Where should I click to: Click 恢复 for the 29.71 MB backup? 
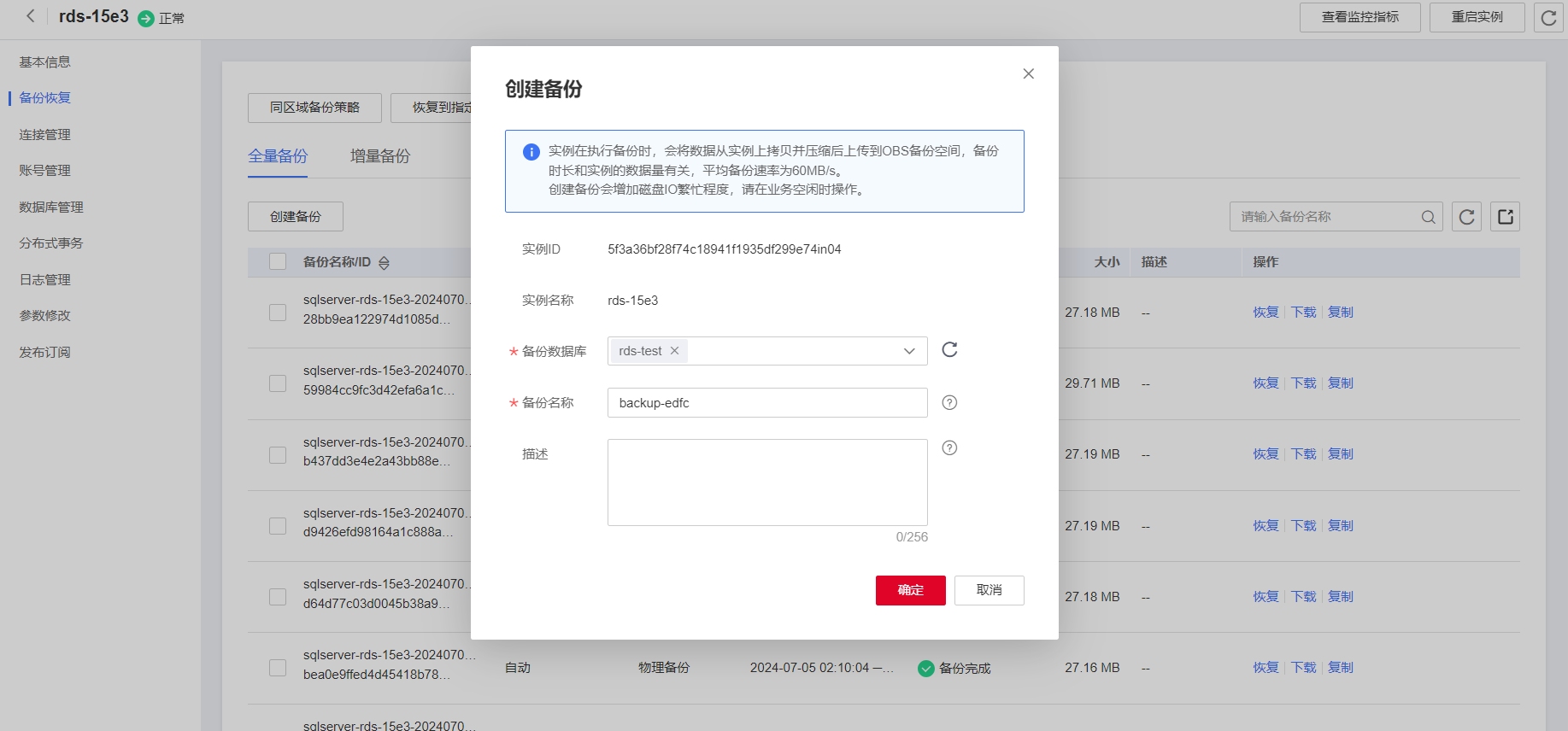pos(1266,383)
